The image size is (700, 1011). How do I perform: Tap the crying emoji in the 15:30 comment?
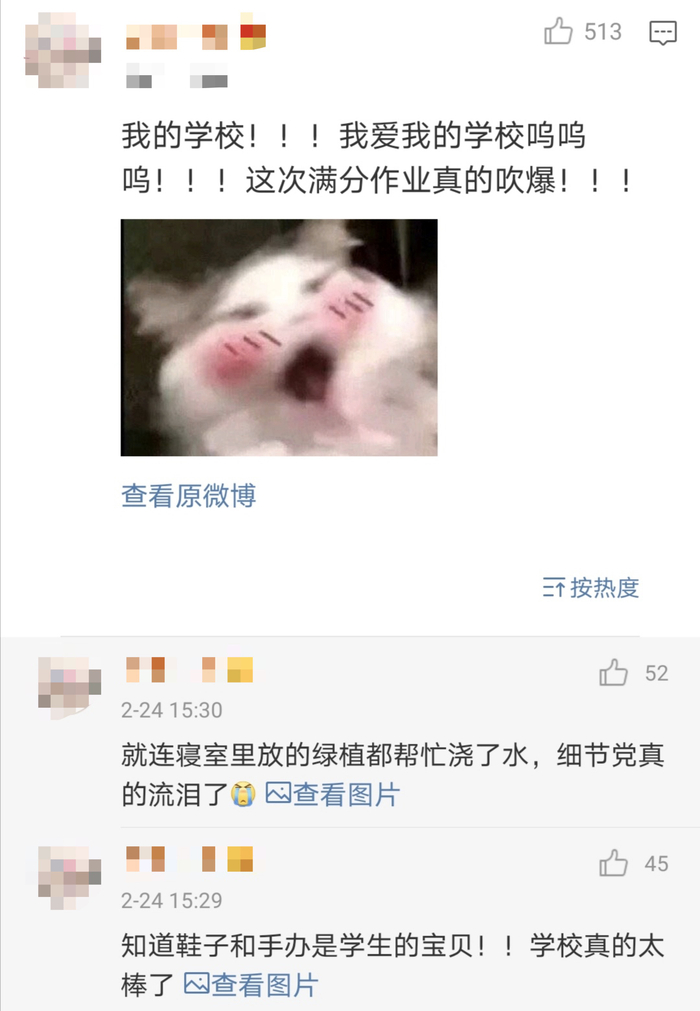[x=243, y=794]
